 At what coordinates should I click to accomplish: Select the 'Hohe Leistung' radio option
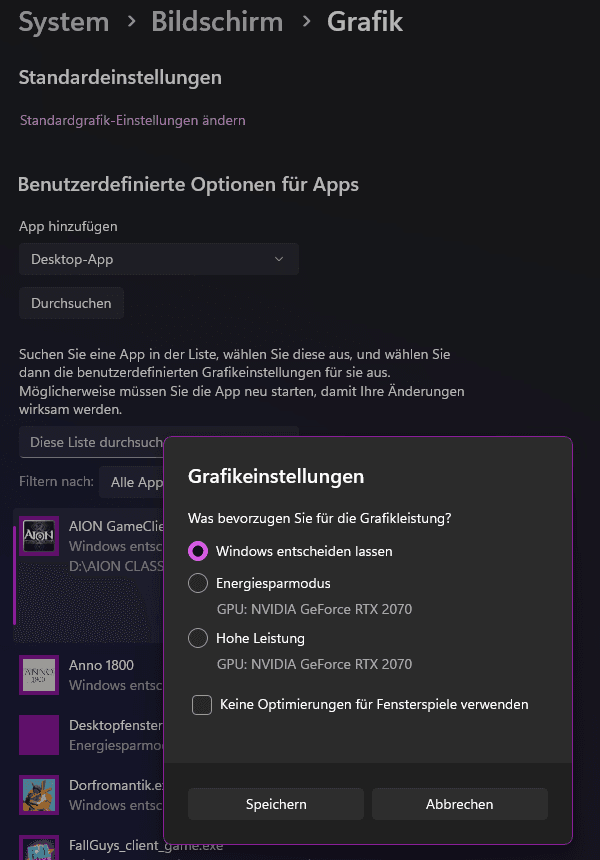coord(198,638)
